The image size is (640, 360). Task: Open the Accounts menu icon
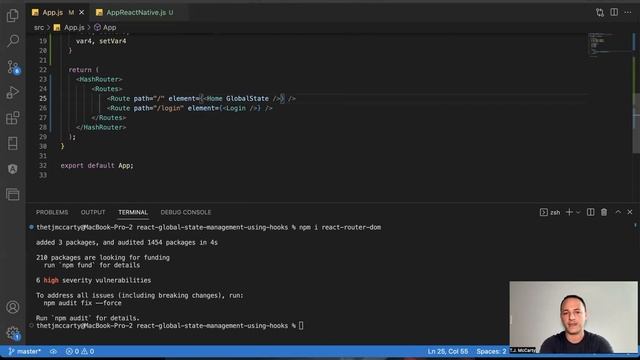13,307
